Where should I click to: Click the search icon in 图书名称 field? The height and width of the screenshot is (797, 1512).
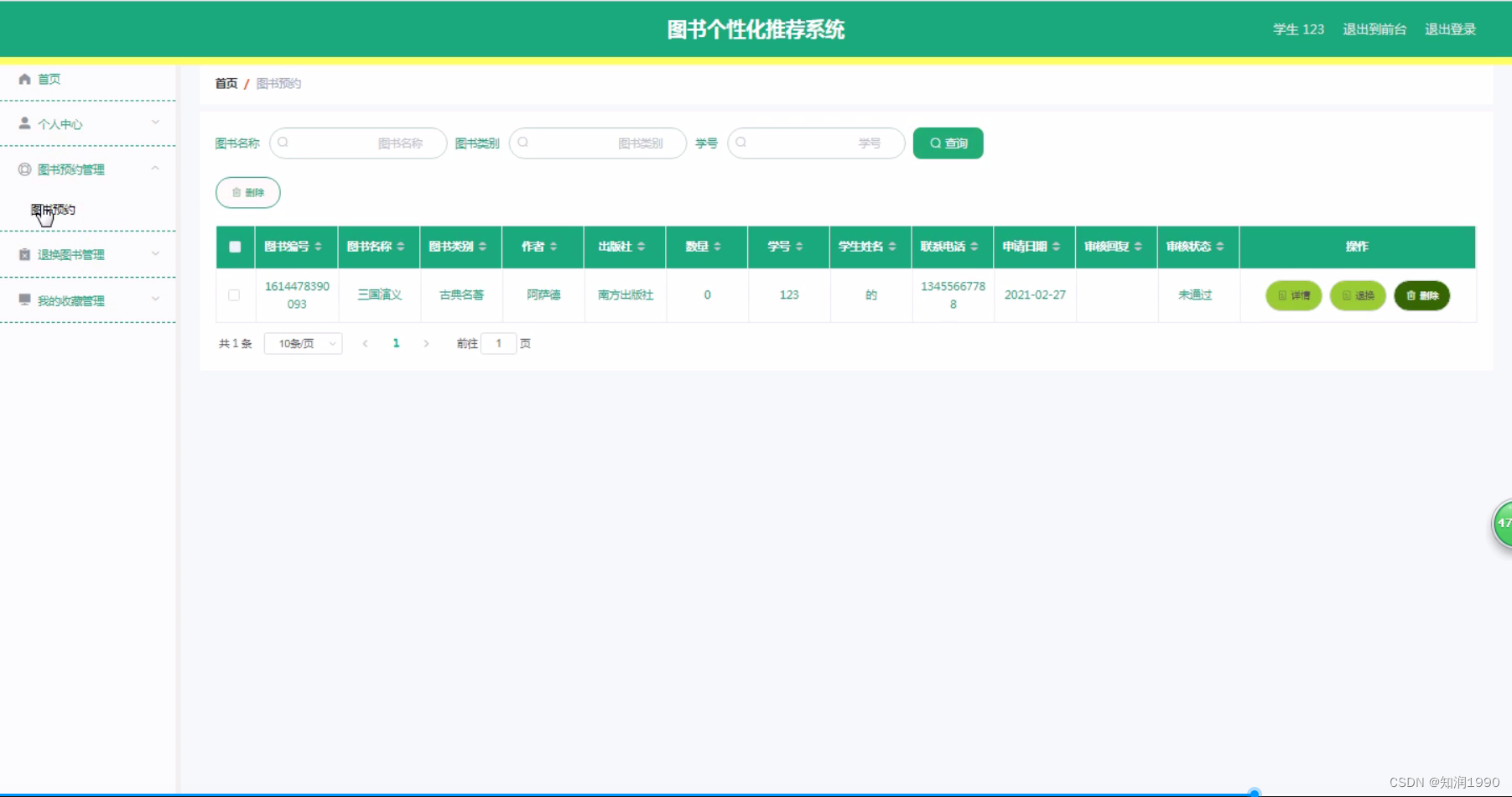[x=283, y=143]
